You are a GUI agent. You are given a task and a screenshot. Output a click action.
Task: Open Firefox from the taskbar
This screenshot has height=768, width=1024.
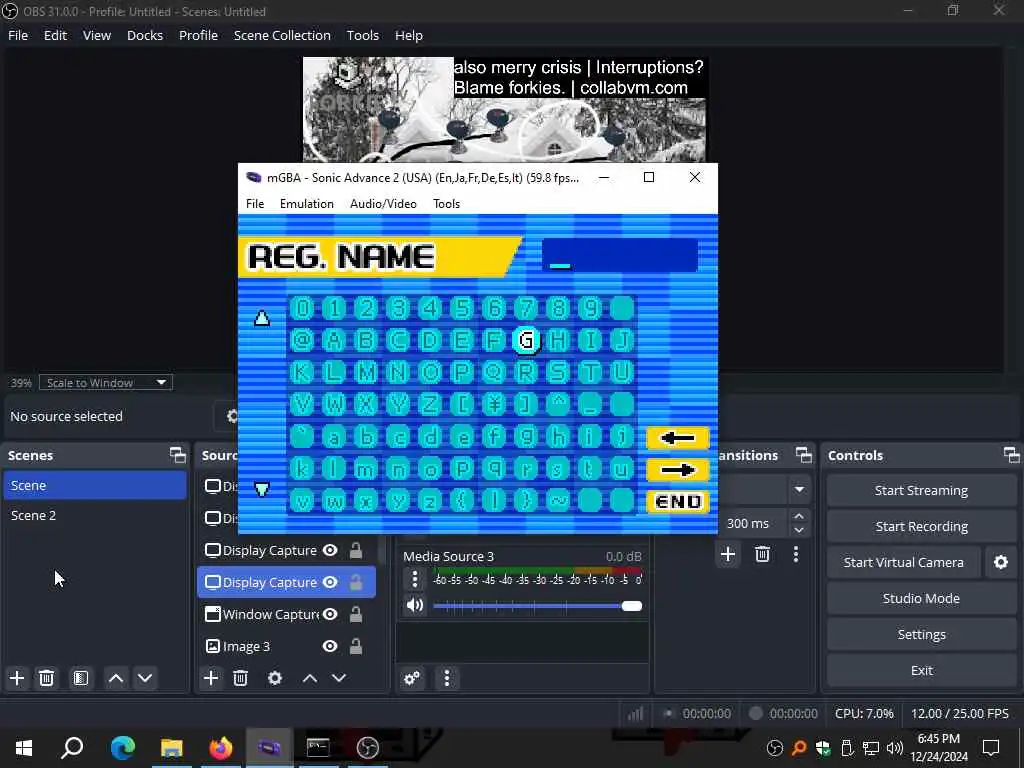point(220,748)
